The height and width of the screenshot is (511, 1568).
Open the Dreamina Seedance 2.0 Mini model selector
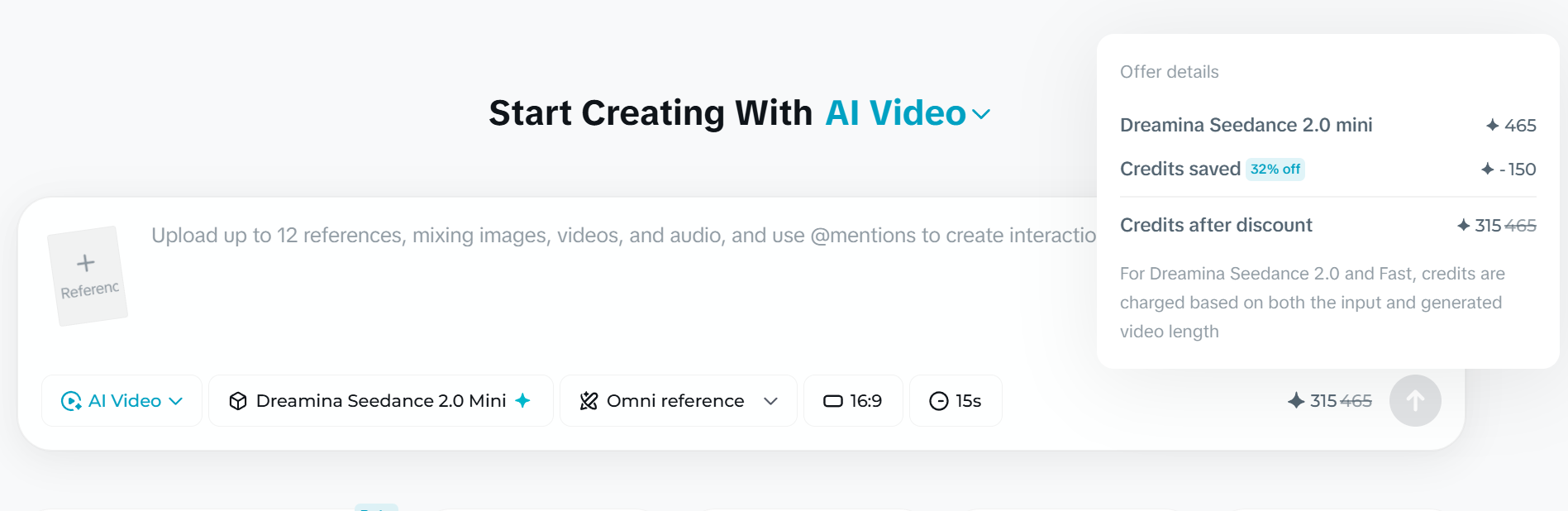tap(381, 401)
